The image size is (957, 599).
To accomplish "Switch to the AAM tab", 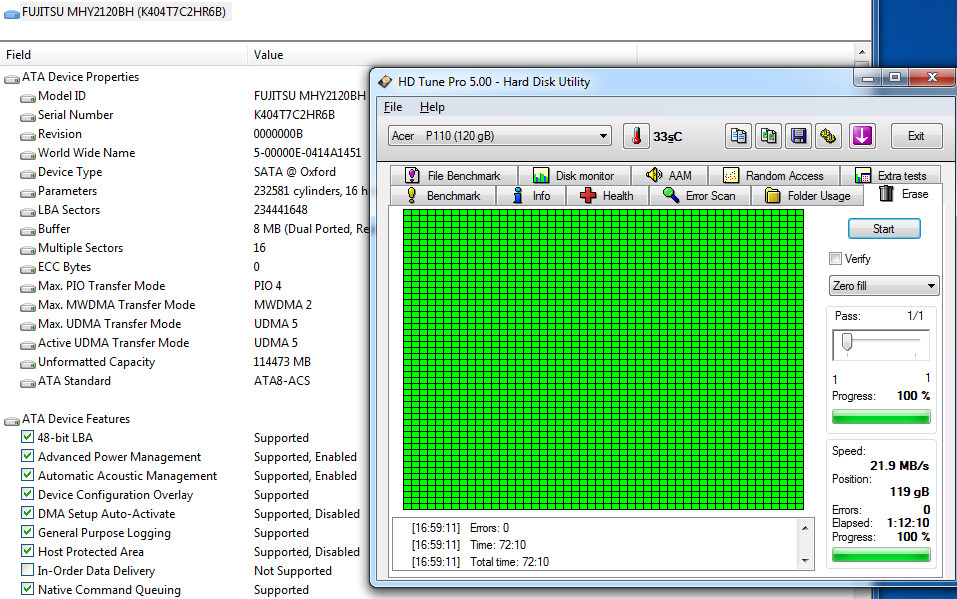I will (669, 176).
